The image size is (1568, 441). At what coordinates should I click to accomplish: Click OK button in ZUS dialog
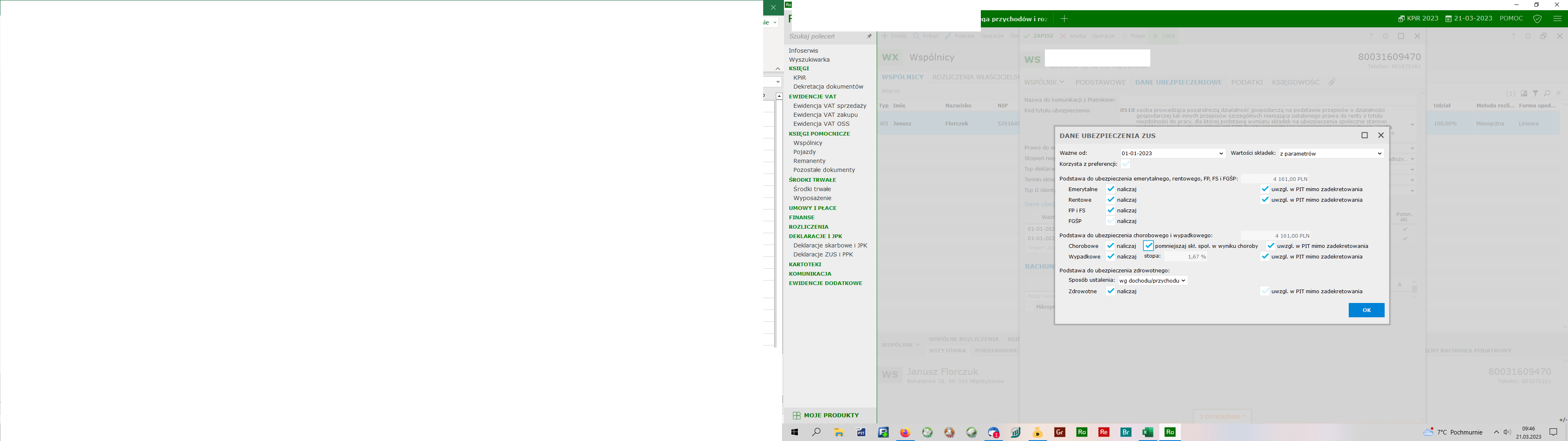coord(1366,310)
